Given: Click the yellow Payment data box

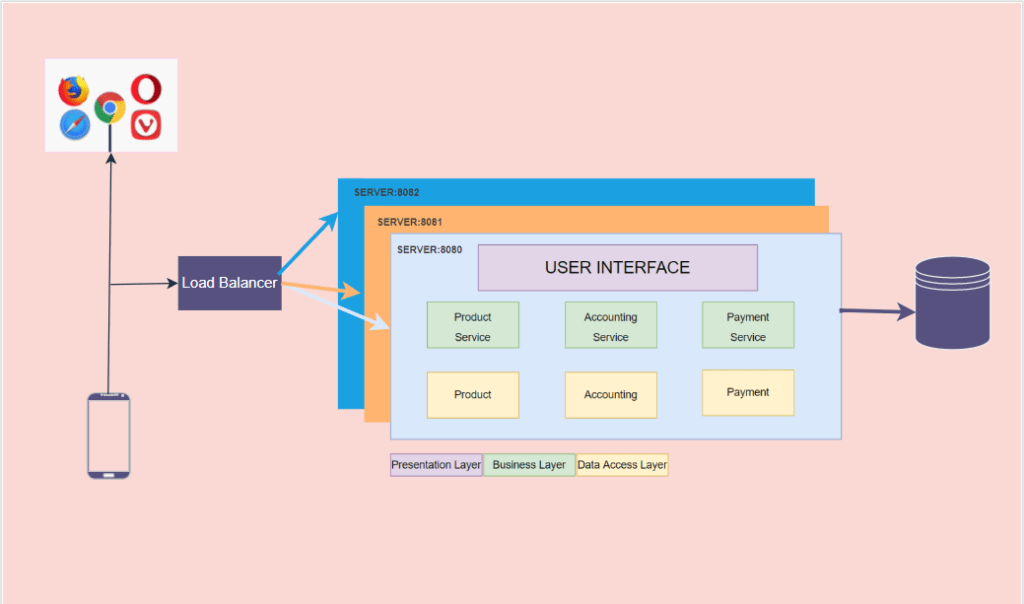Looking at the screenshot, I should [x=748, y=392].
